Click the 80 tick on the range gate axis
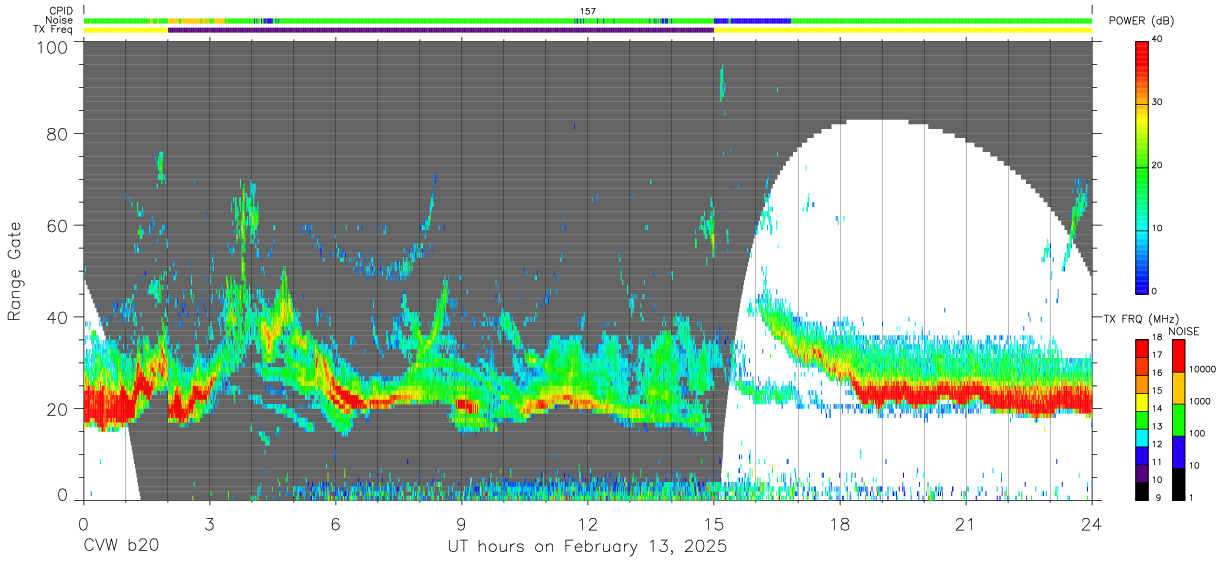 coord(59,135)
